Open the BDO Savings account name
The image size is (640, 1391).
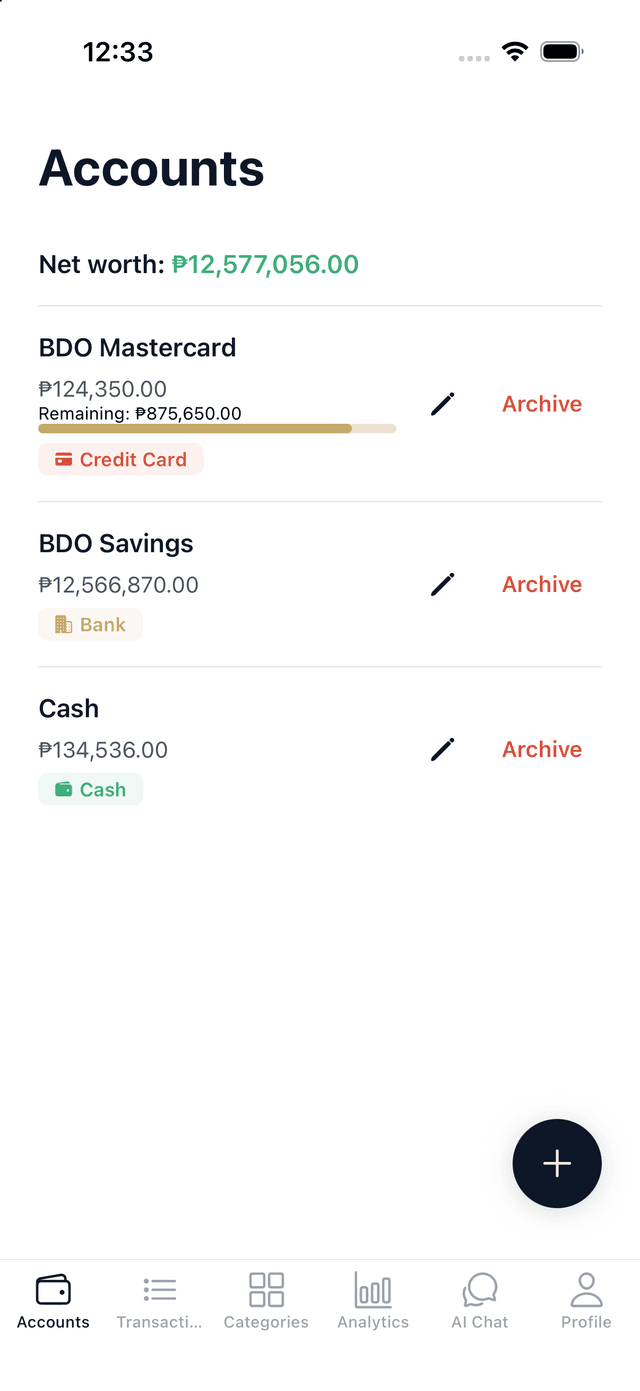tap(116, 543)
